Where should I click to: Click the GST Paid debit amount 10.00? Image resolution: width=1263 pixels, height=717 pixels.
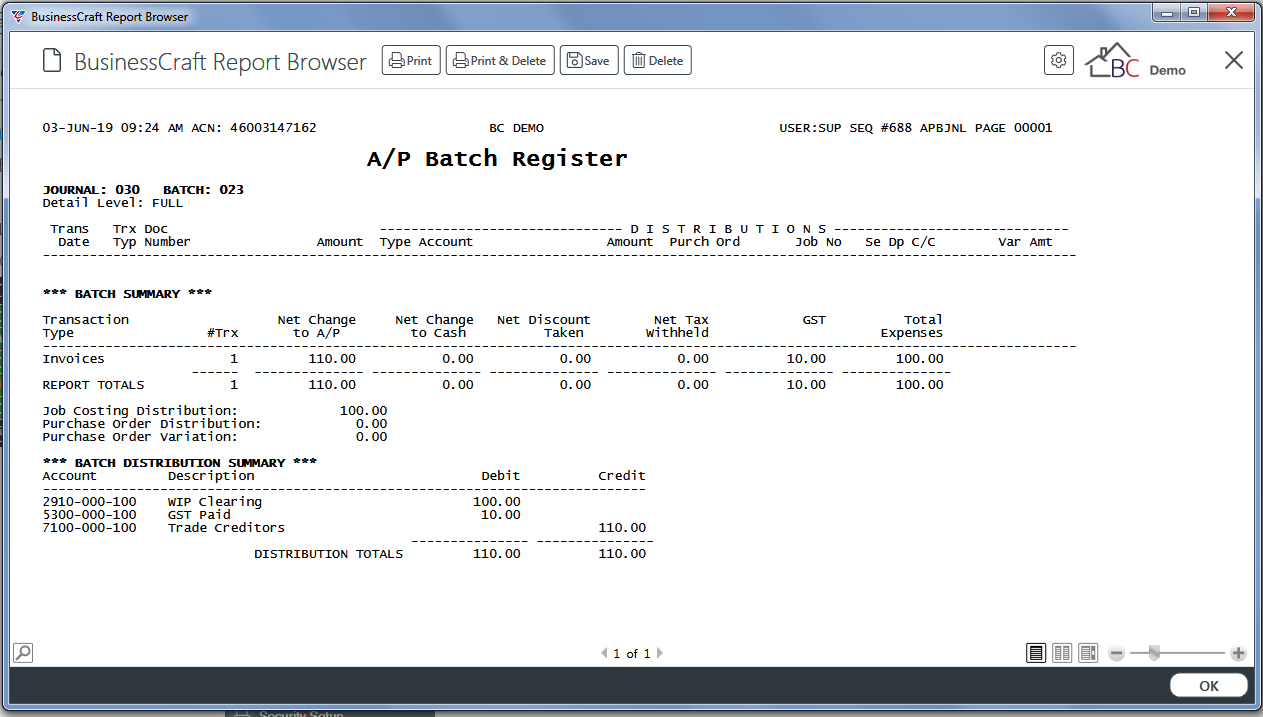coord(501,515)
